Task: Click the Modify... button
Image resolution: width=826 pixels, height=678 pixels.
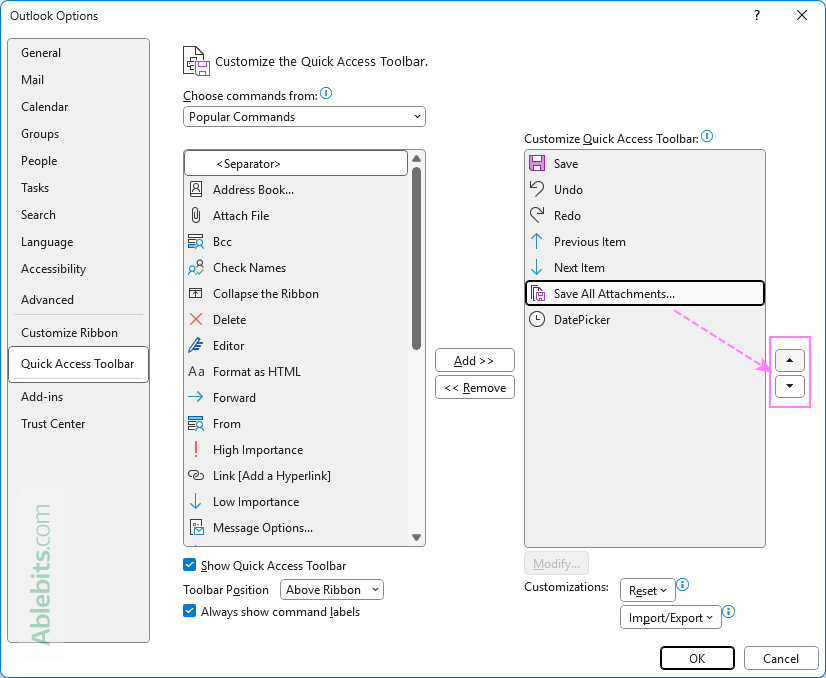Action: 556,564
